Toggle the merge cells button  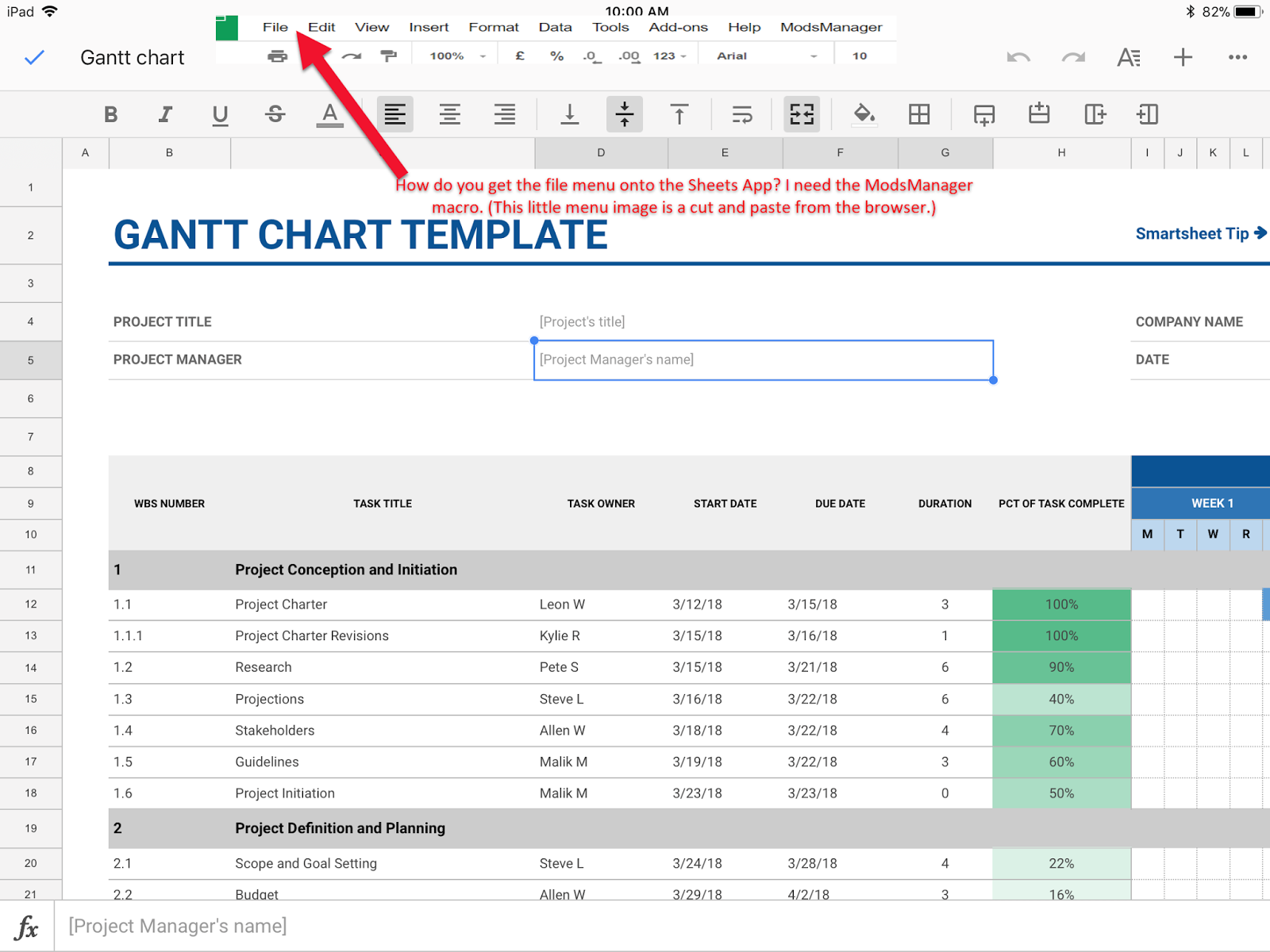tap(802, 114)
